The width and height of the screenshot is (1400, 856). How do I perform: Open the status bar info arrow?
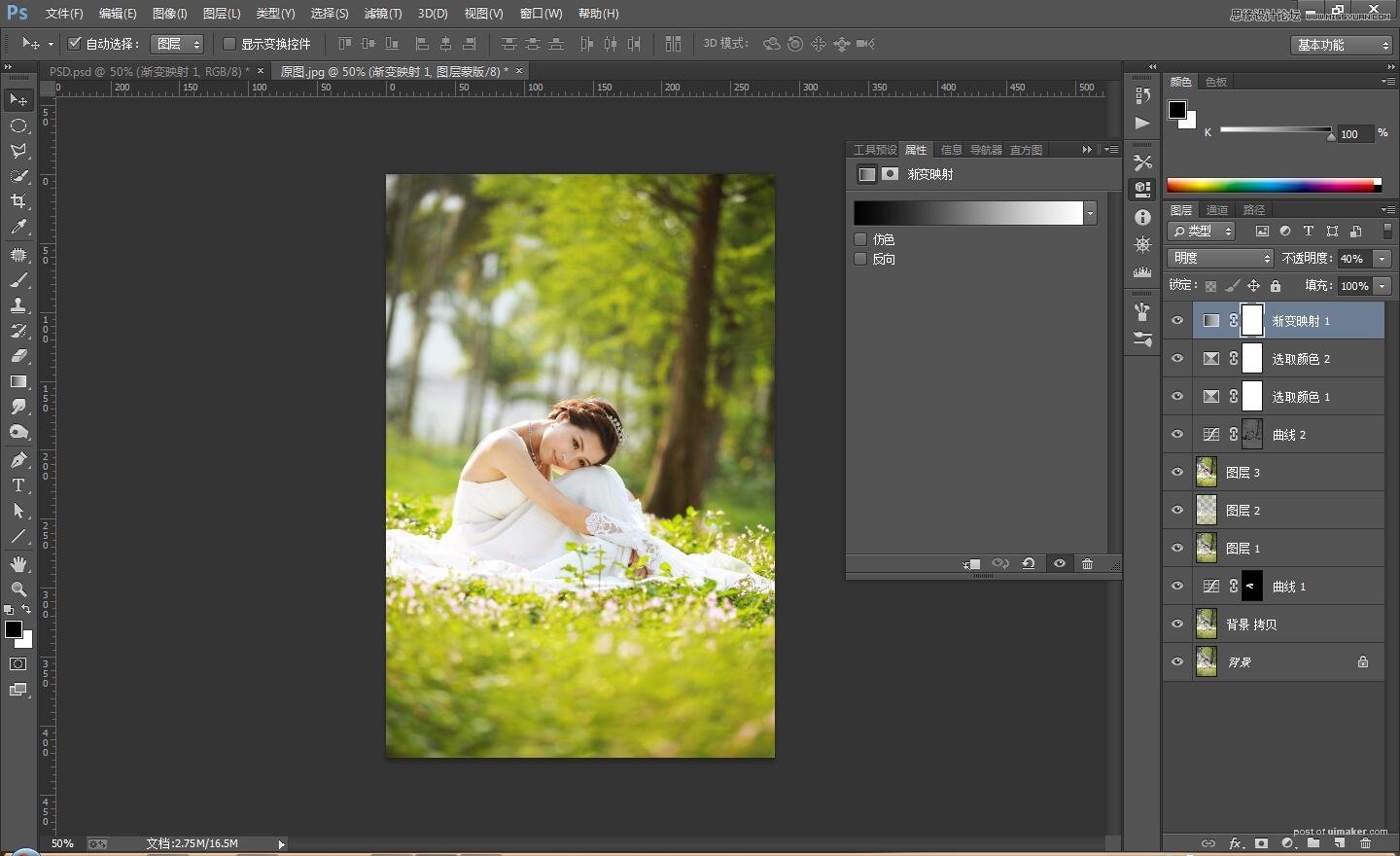(281, 844)
